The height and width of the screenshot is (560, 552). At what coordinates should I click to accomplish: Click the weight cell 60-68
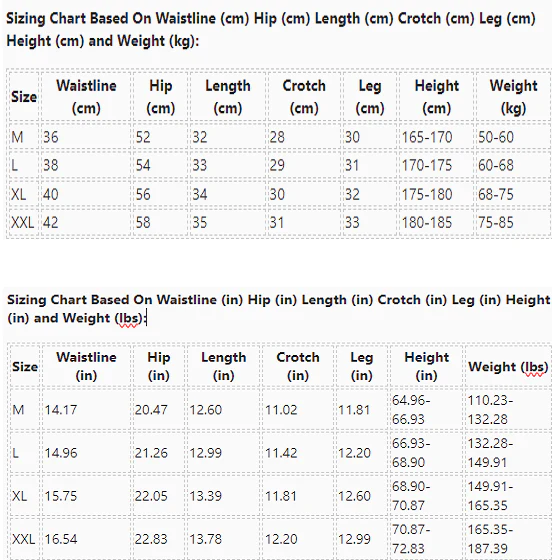pos(513,165)
